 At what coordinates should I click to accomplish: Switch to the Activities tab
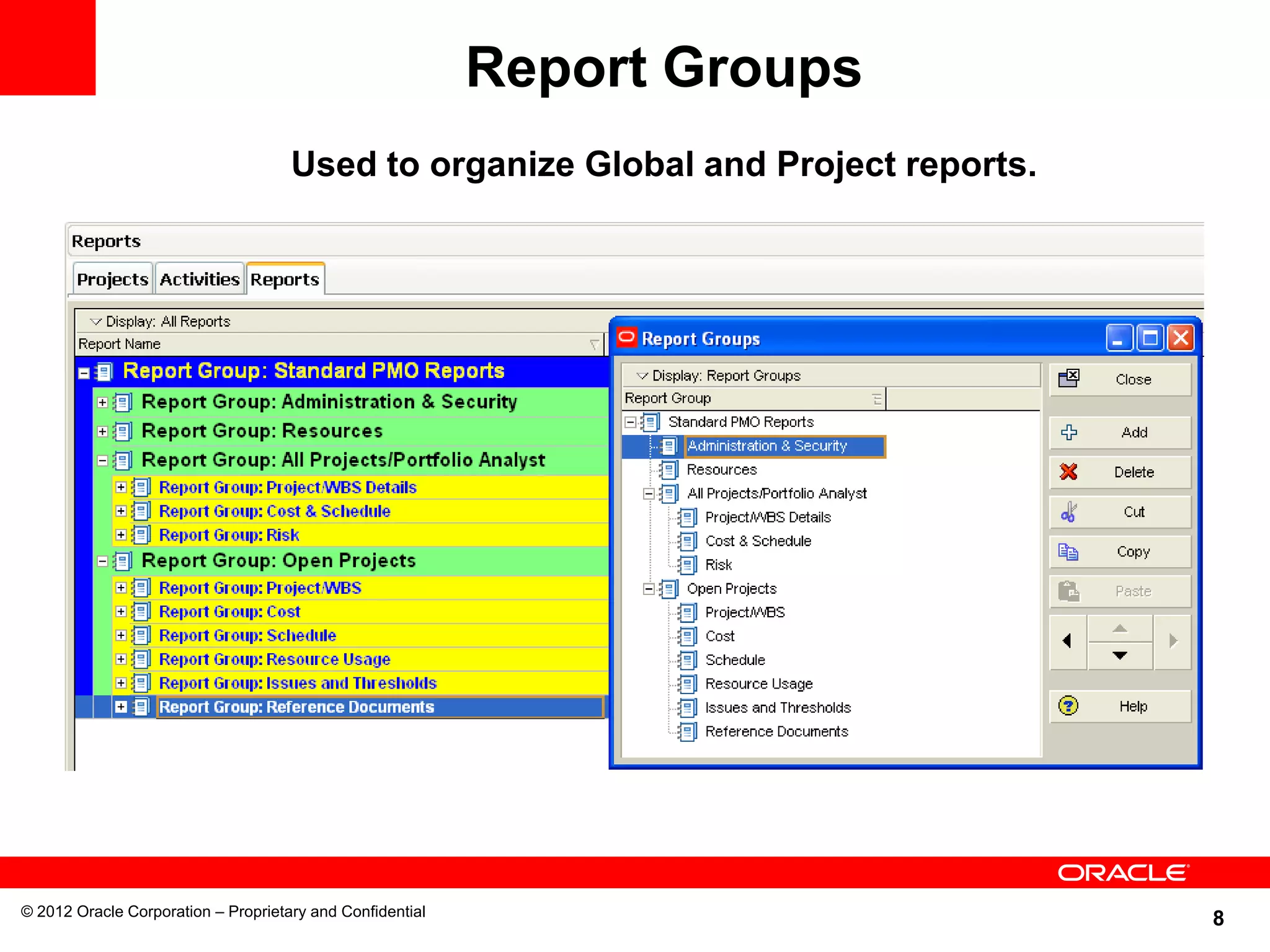(199, 280)
